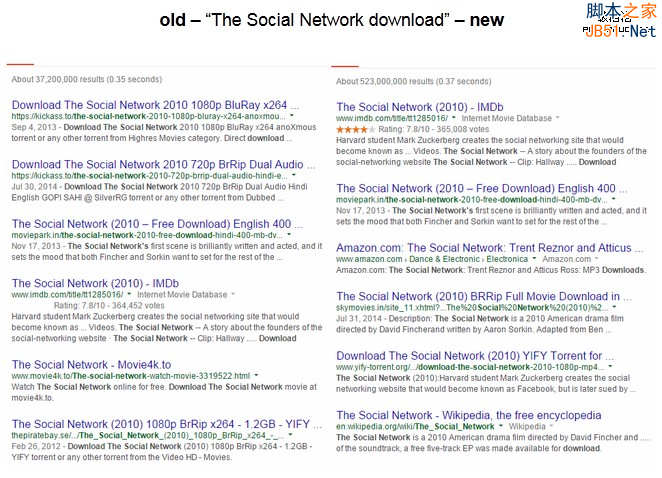Viewport: 662px width, 478px height.
Task: Expand the arrow after the new-results imdb.com URL
Action: pos(454,118)
